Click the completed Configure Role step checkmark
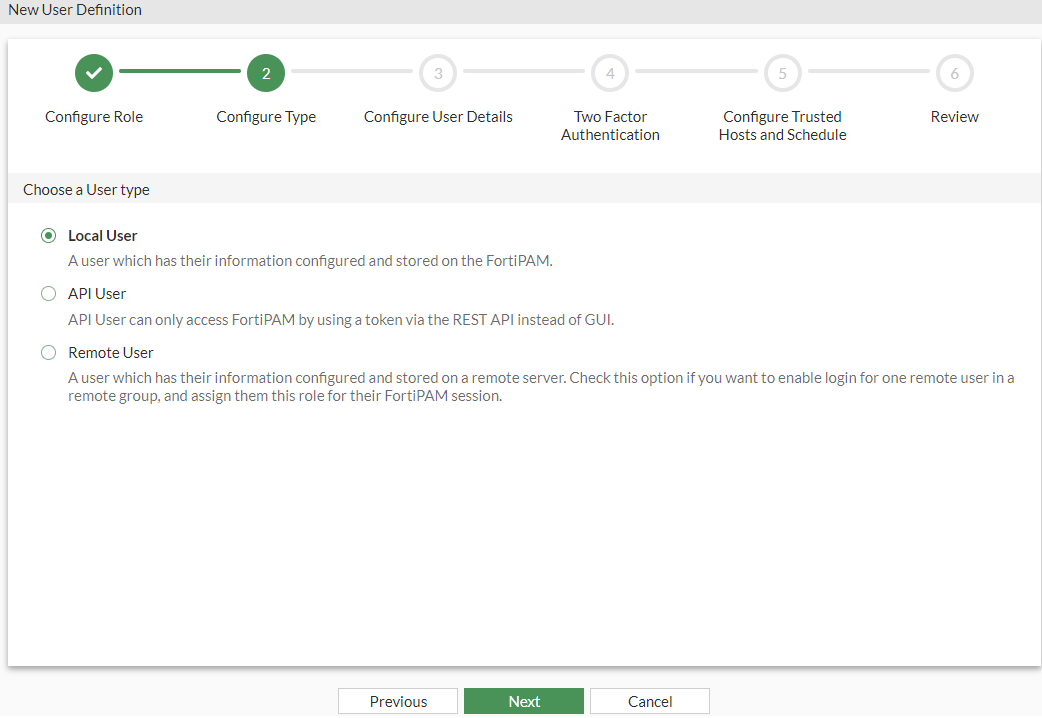Image resolution: width=1042 pixels, height=718 pixels. point(93,72)
